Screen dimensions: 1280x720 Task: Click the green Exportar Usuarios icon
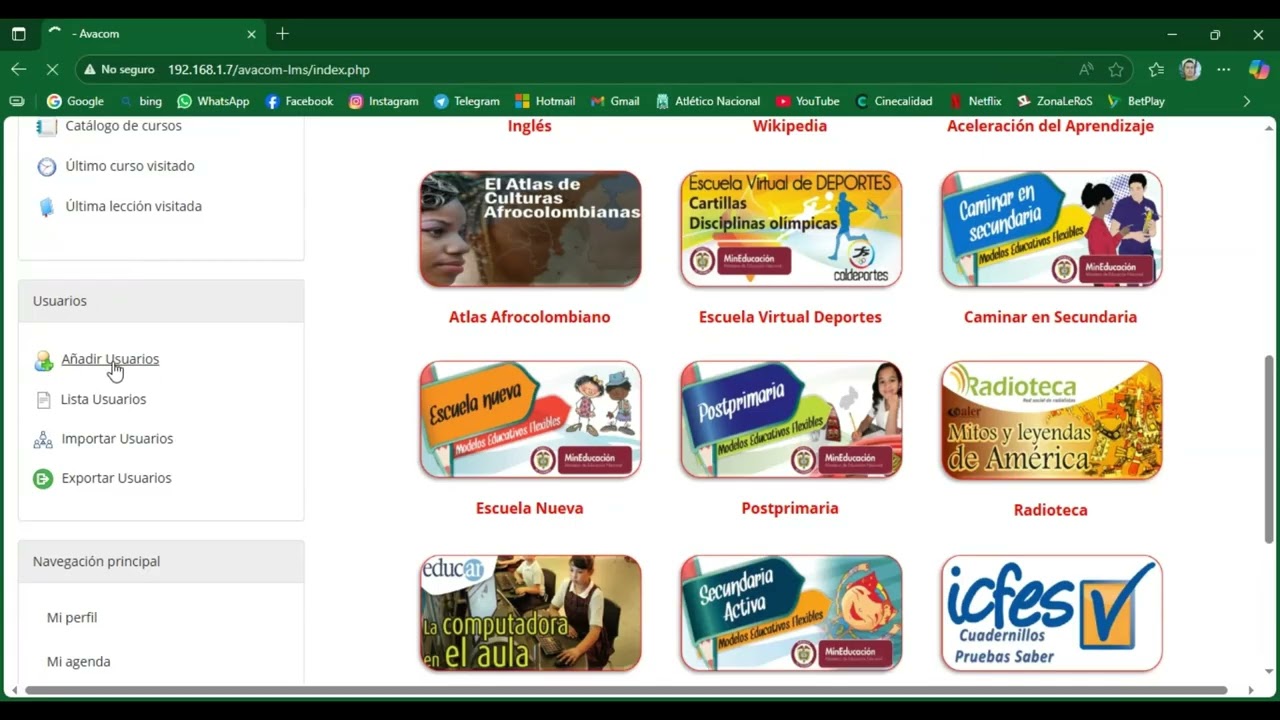click(x=43, y=479)
